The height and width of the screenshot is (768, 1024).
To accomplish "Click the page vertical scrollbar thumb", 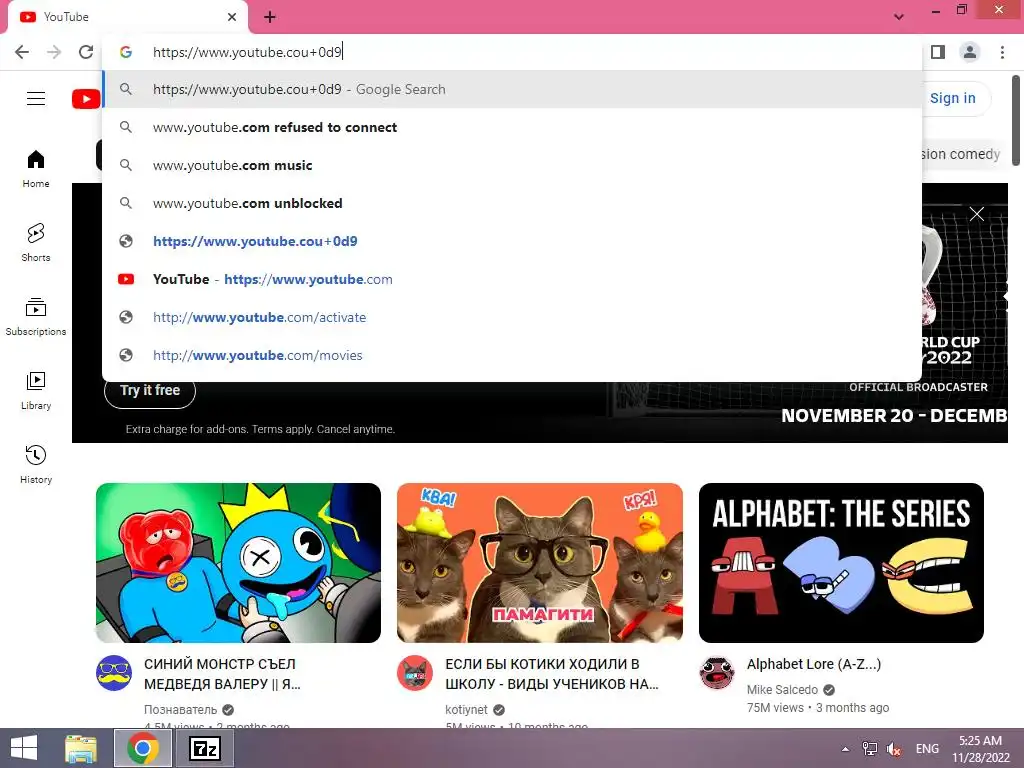I will coord(1016,121).
